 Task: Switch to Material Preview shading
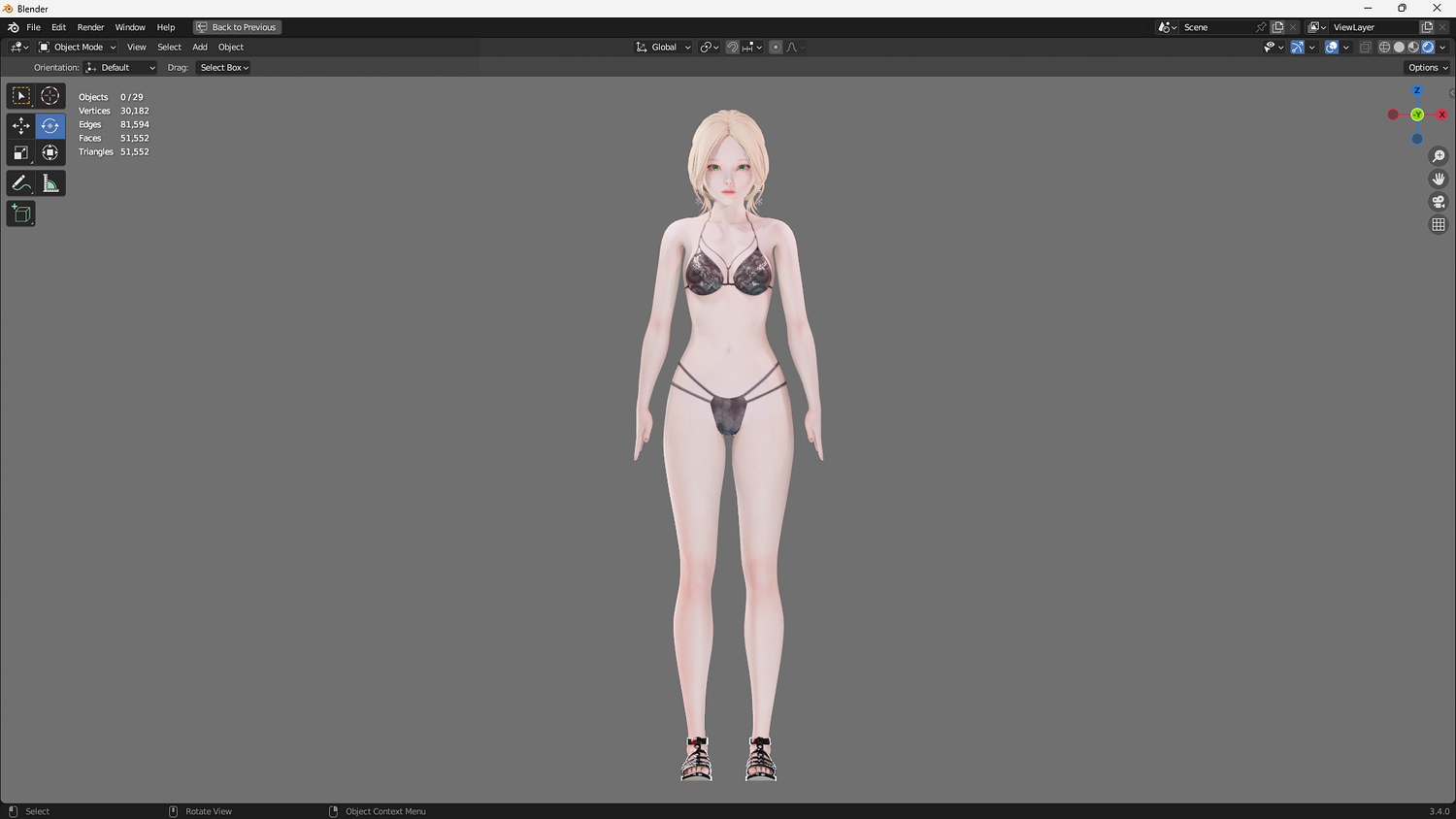click(1413, 47)
